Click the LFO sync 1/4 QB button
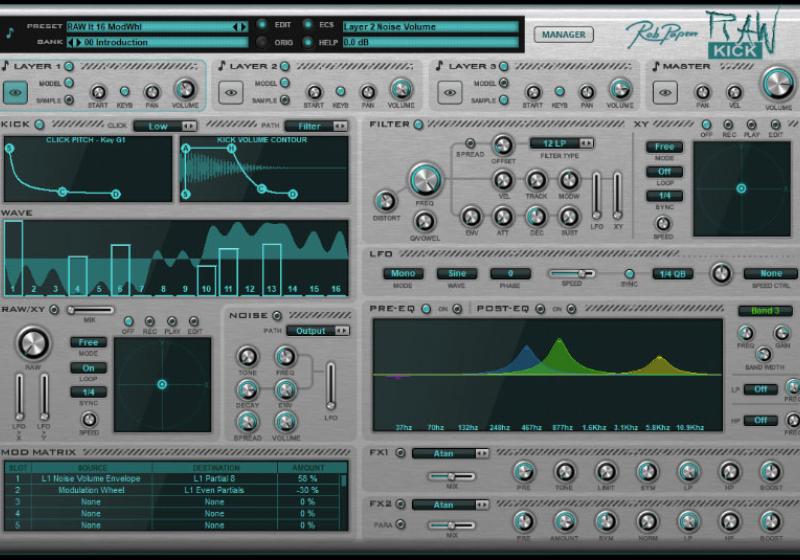 tap(672, 274)
